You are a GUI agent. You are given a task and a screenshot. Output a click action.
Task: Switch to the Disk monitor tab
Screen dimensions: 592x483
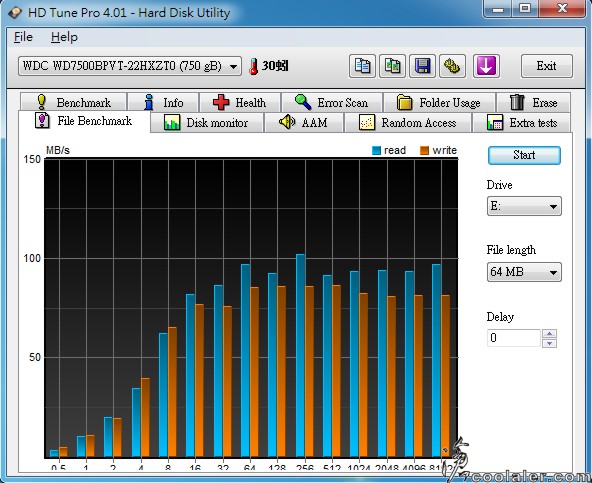(207, 123)
